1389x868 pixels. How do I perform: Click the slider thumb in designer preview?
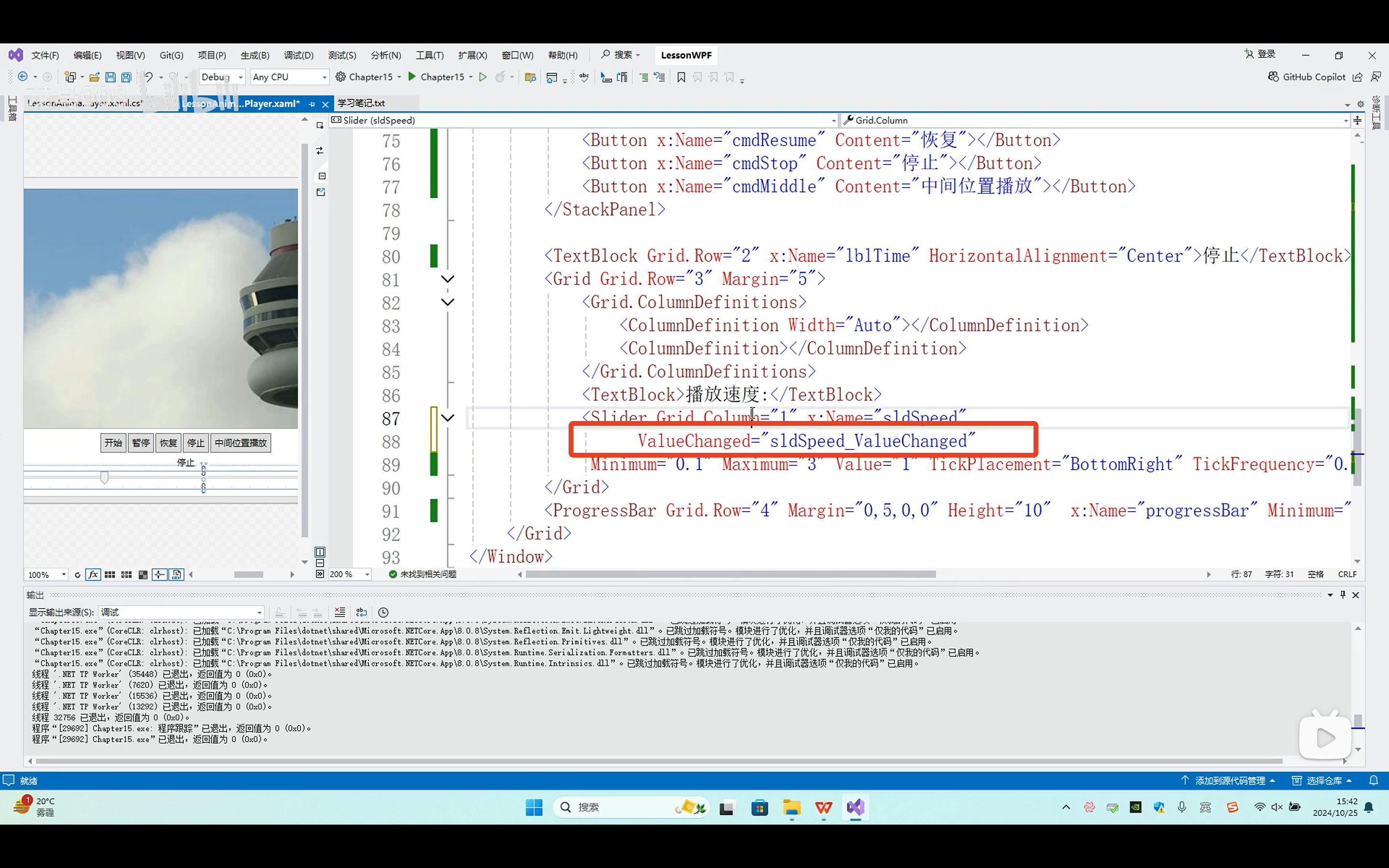click(105, 477)
